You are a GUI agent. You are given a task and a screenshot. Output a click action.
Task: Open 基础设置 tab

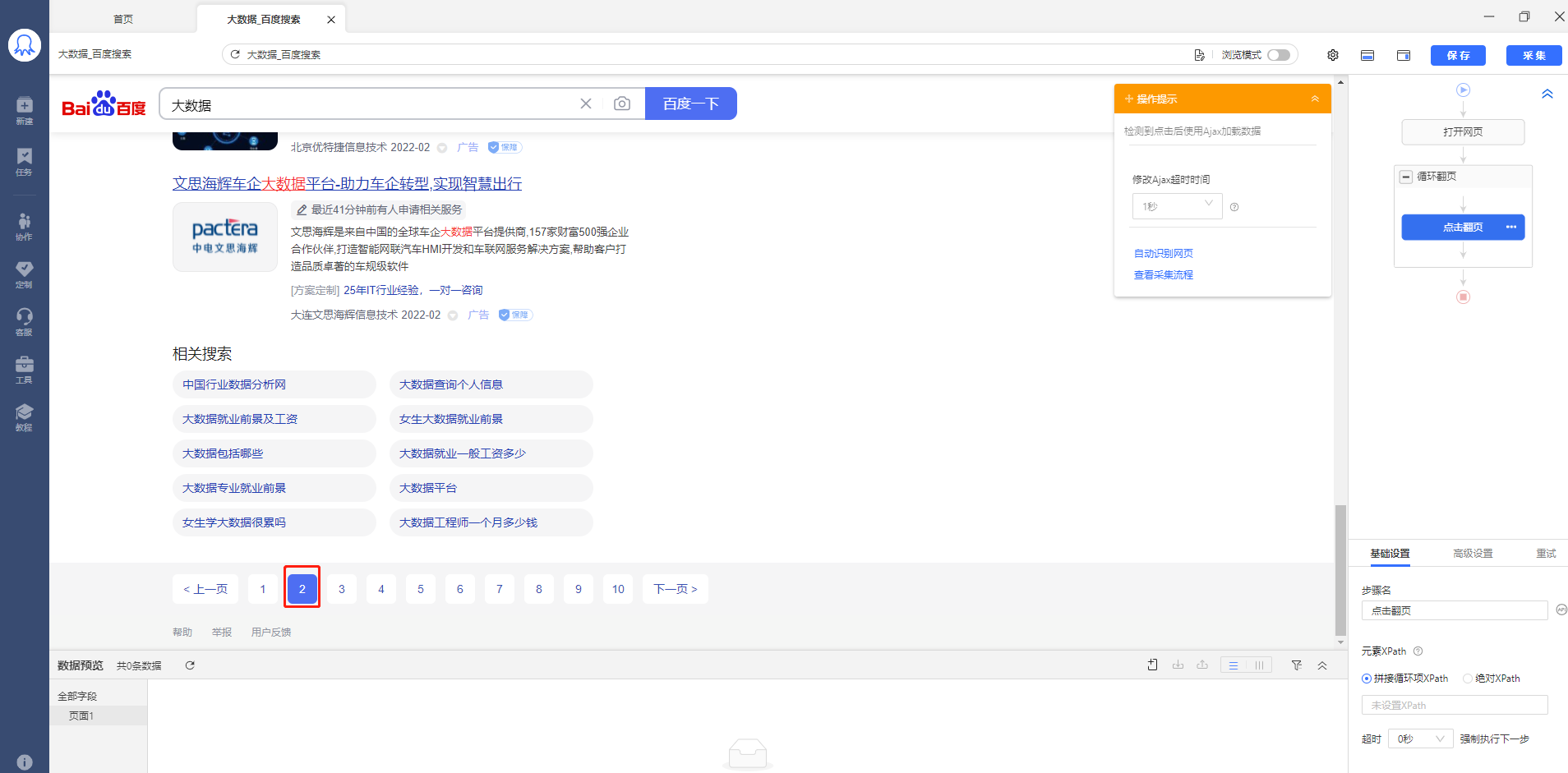point(1390,554)
